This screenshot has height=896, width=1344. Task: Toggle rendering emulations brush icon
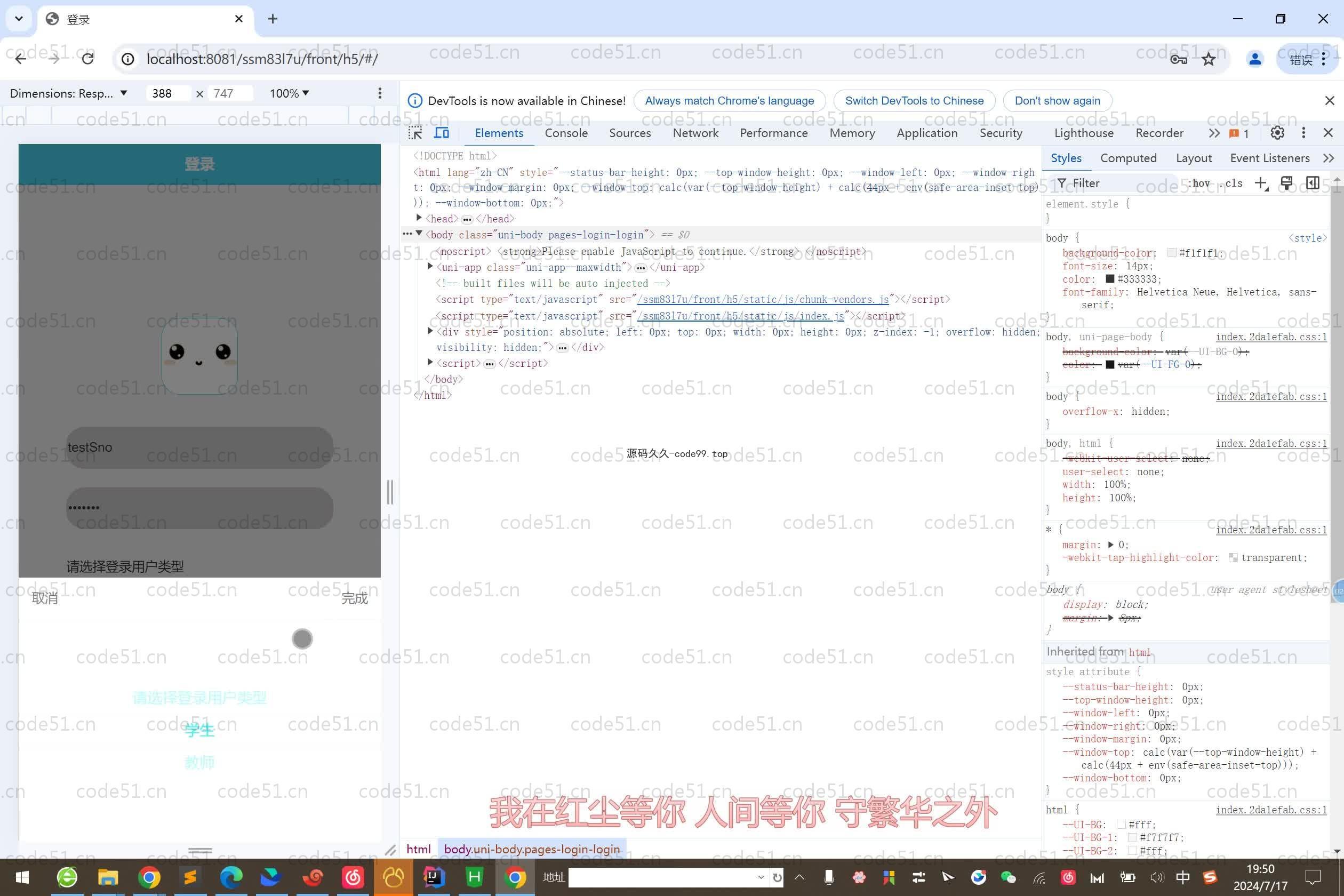(x=1286, y=183)
